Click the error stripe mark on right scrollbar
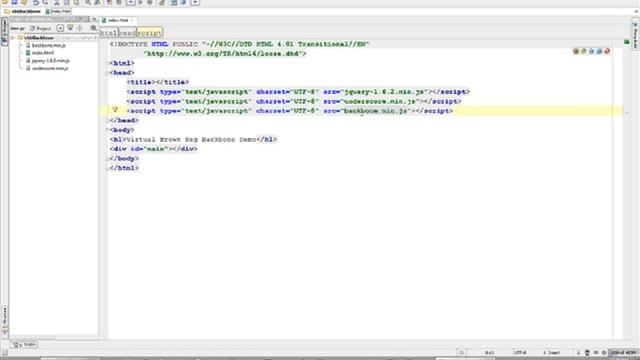Image resolution: width=640 pixels, height=360 pixels. 627,113
